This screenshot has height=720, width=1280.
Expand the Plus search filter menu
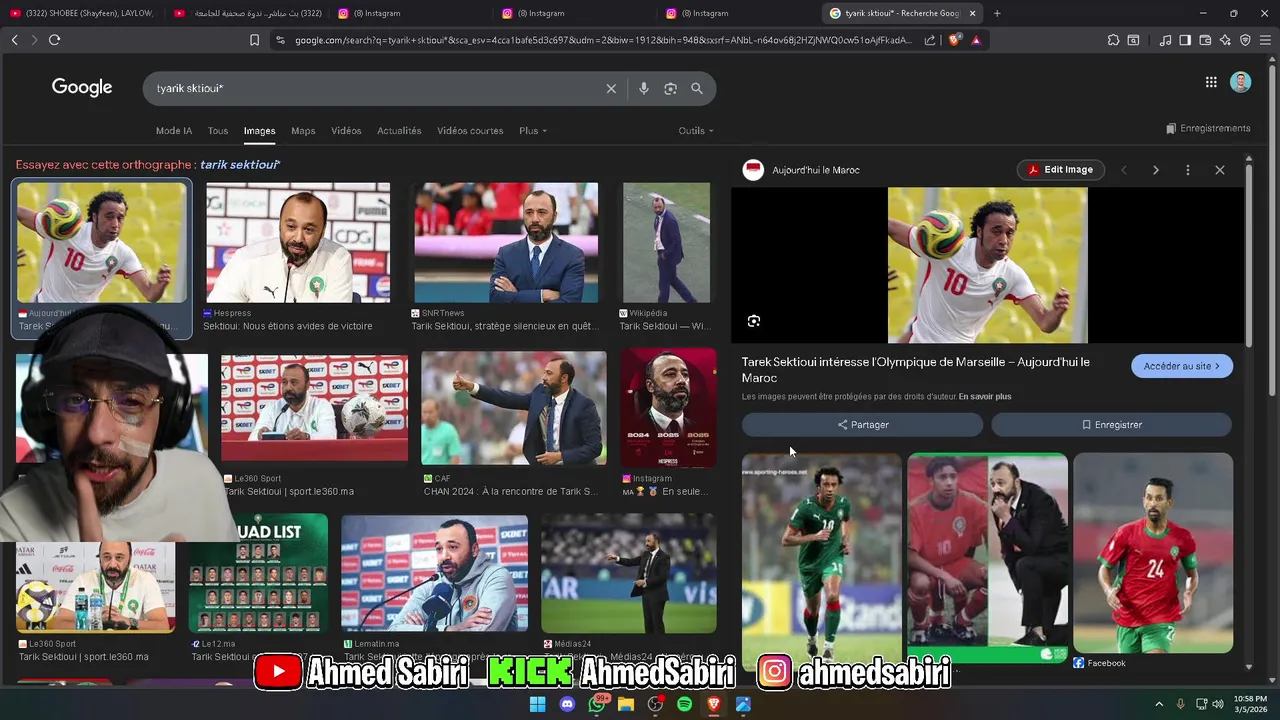coord(533,131)
